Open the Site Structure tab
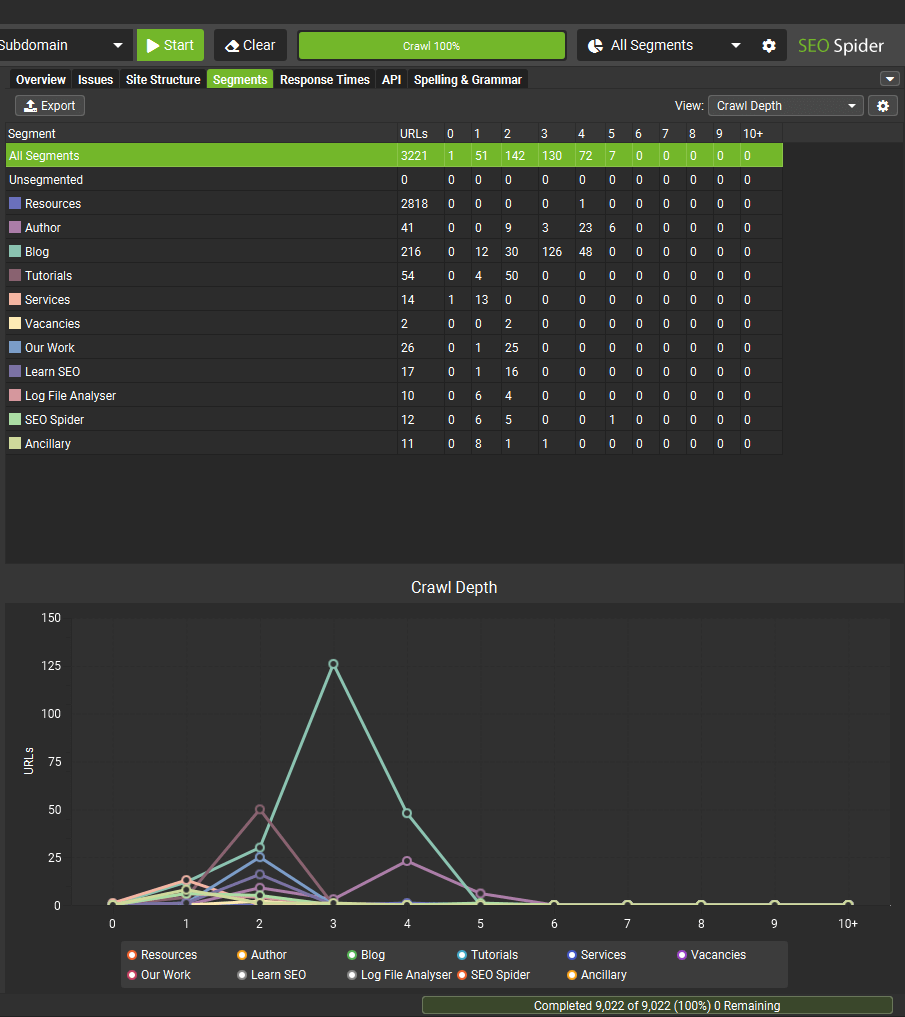 163,80
